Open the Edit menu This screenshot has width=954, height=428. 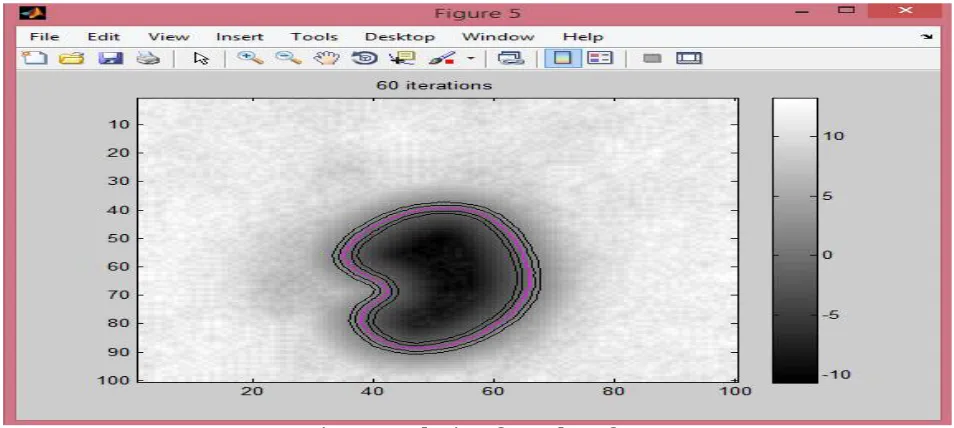click(104, 37)
